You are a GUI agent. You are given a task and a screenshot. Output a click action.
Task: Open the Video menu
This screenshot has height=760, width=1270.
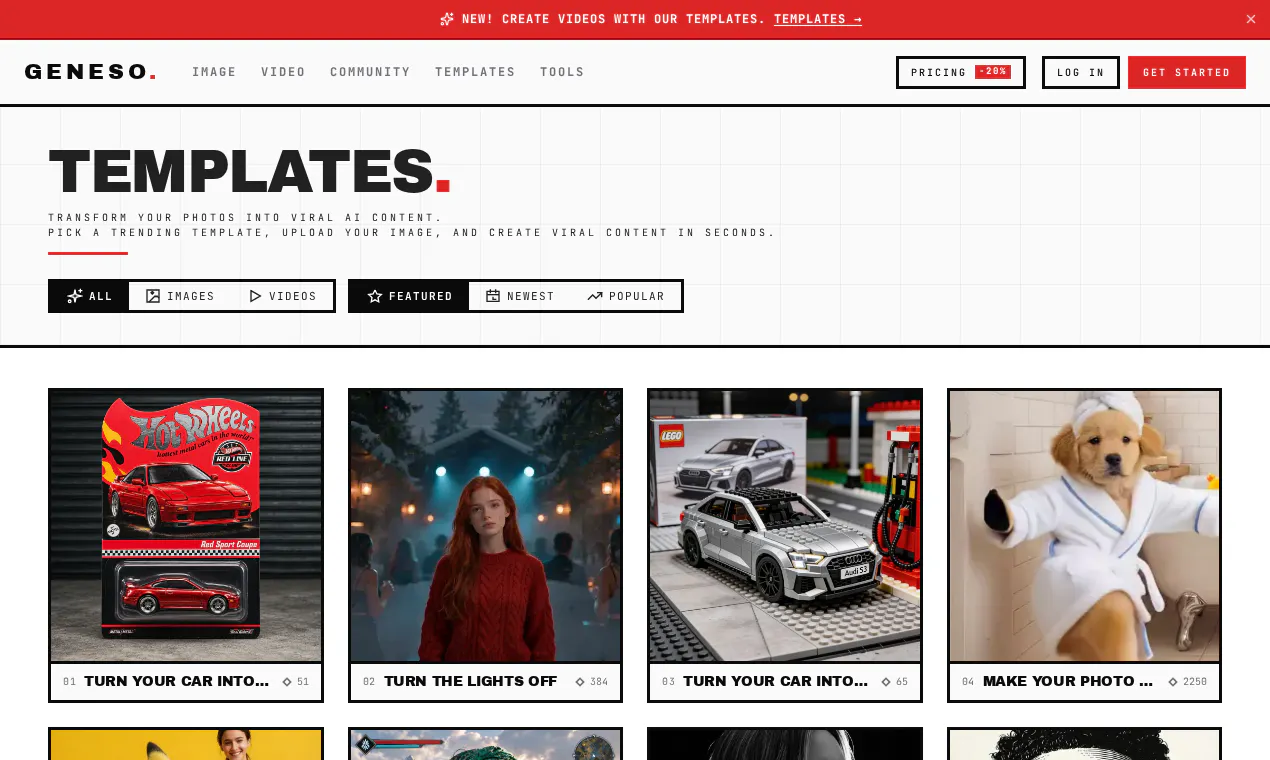pyautogui.click(x=283, y=72)
